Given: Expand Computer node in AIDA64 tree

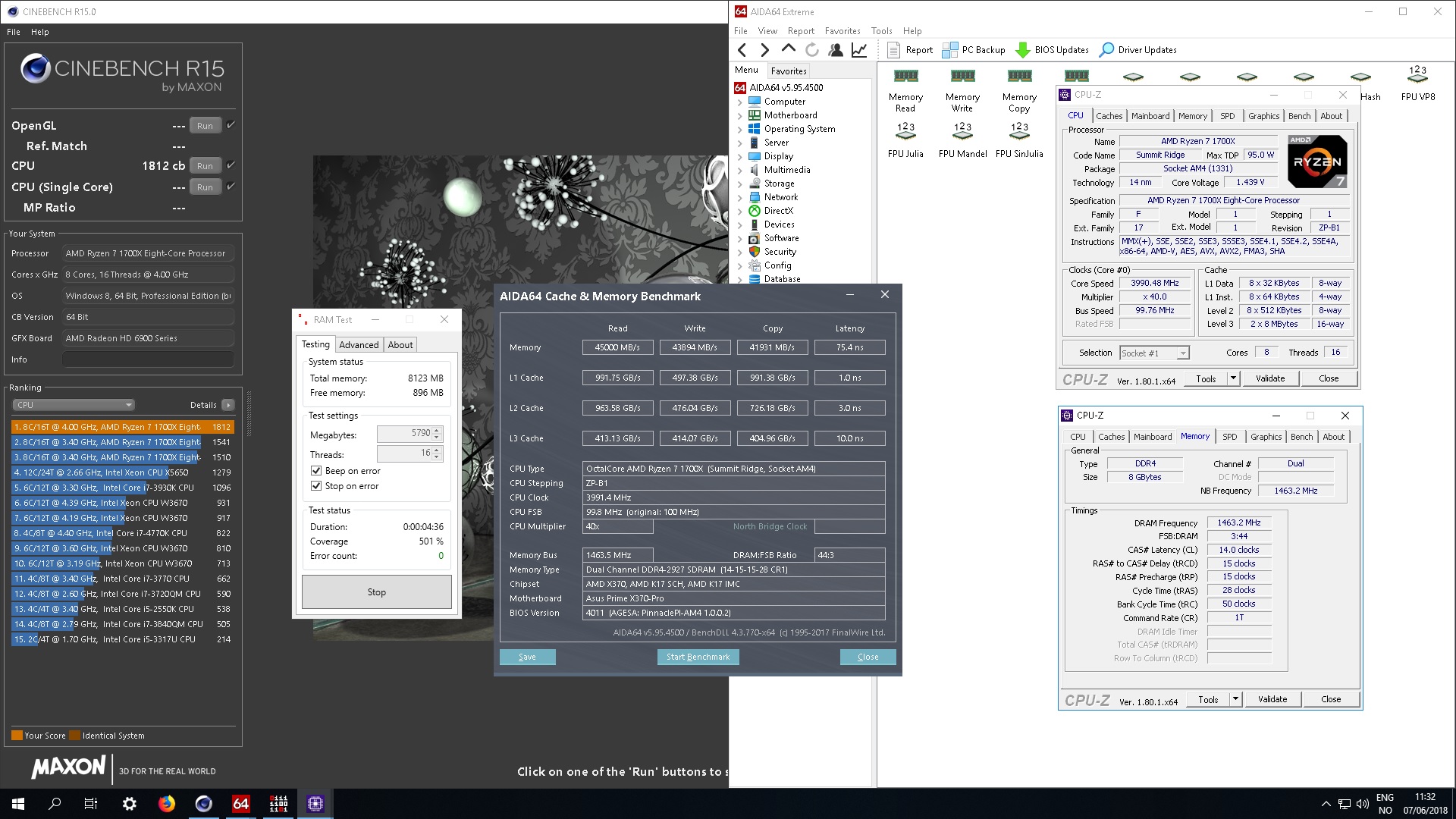Looking at the screenshot, I should coord(740,102).
